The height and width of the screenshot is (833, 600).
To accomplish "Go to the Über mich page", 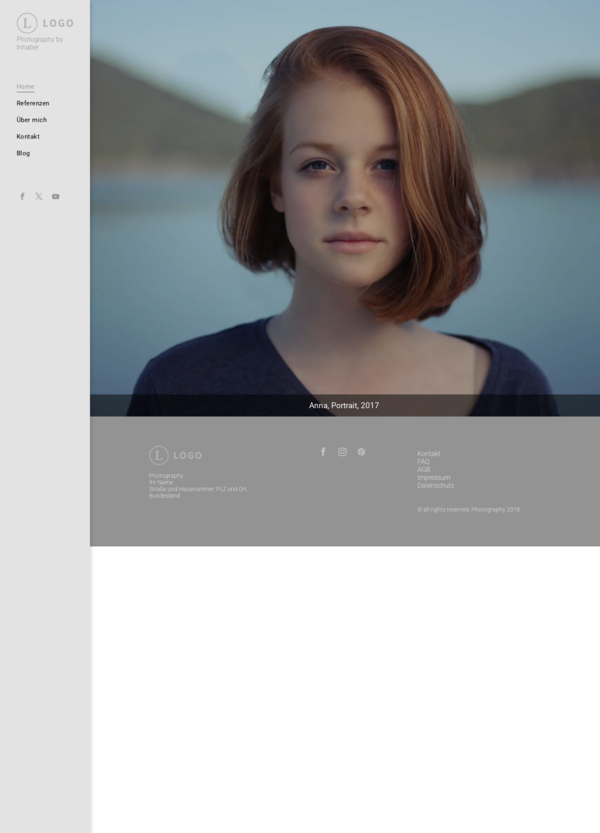I will [x=31, y=120].
